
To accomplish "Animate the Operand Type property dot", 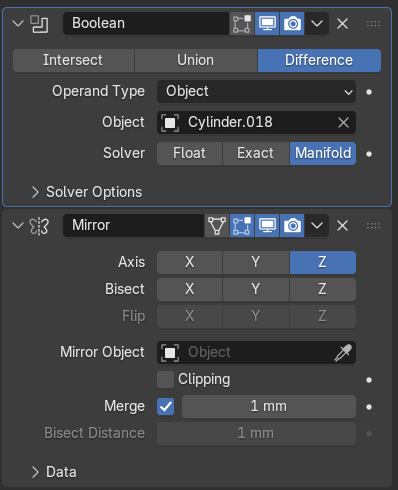I will 369,92.
